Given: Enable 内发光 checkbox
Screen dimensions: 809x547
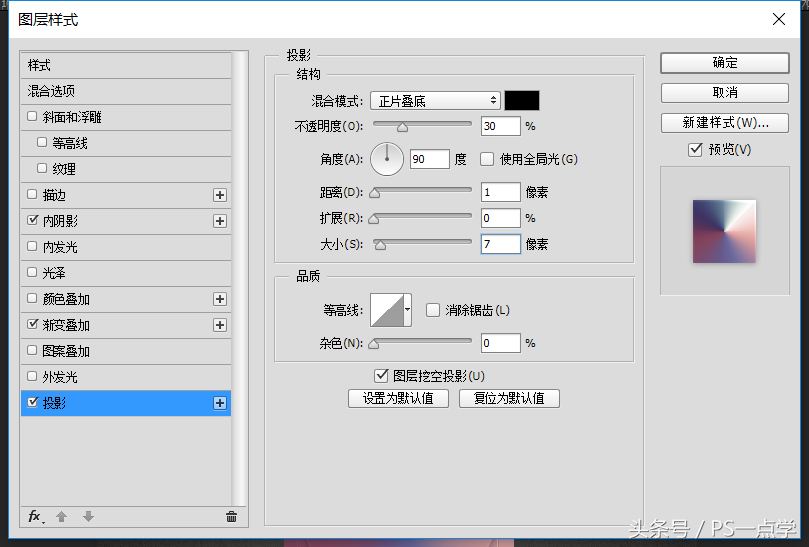Looking at the screenshot, I should 32,246.
